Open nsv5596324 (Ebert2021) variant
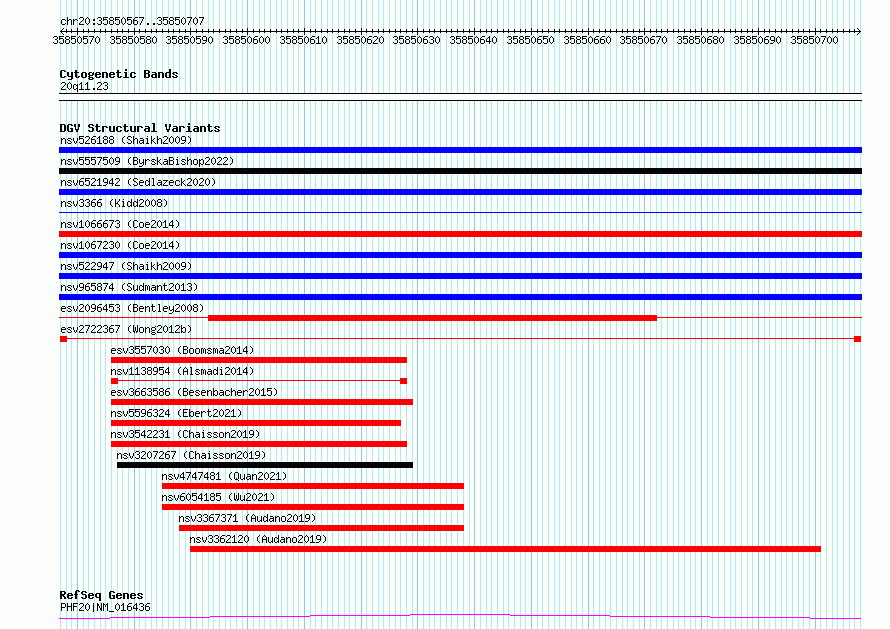Viewport: 890px width, 629px height. (x=176, y=413)
